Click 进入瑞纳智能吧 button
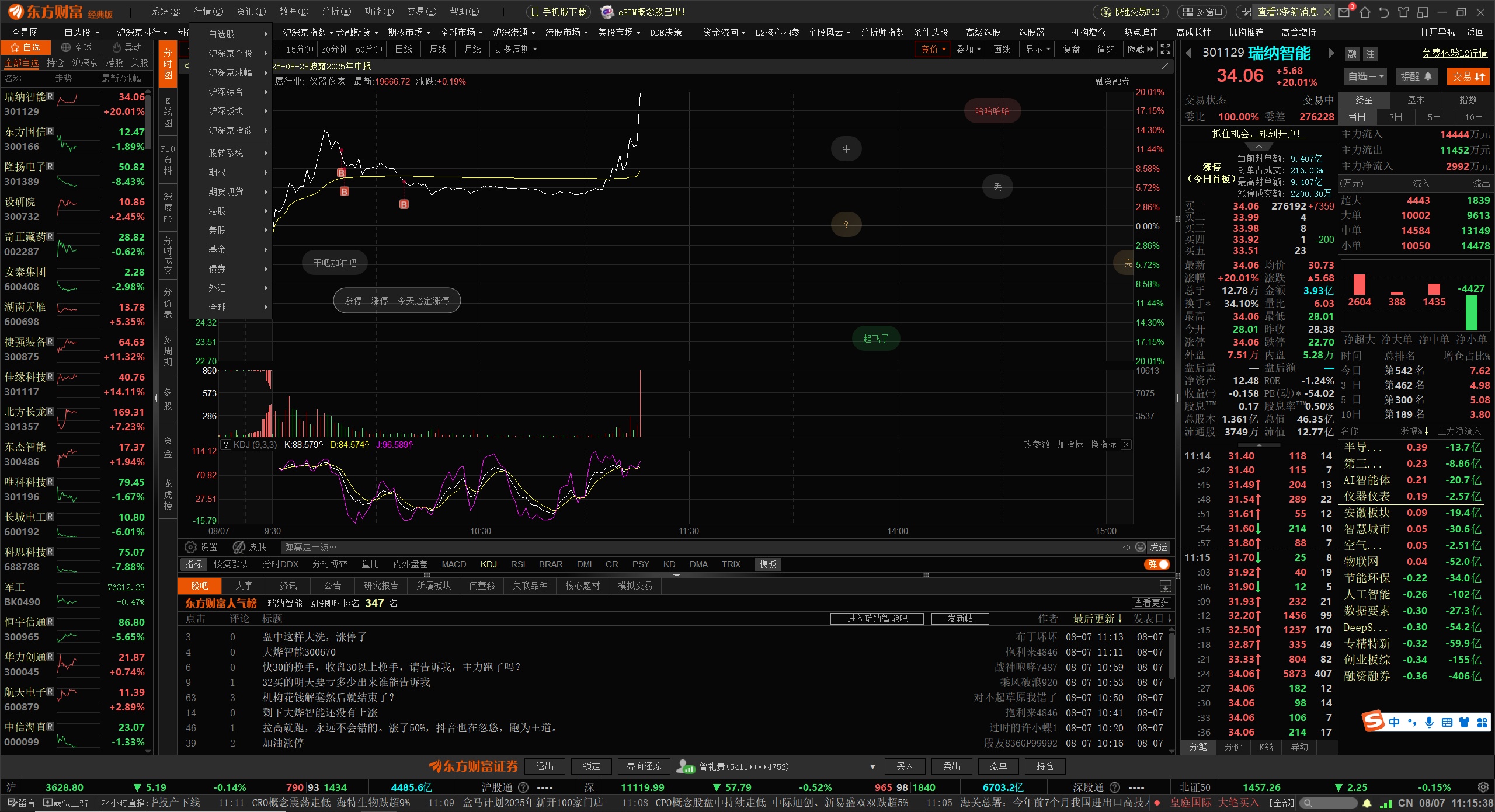The width and height of the screenshot is (1495, 812). (x=877, y=619)
